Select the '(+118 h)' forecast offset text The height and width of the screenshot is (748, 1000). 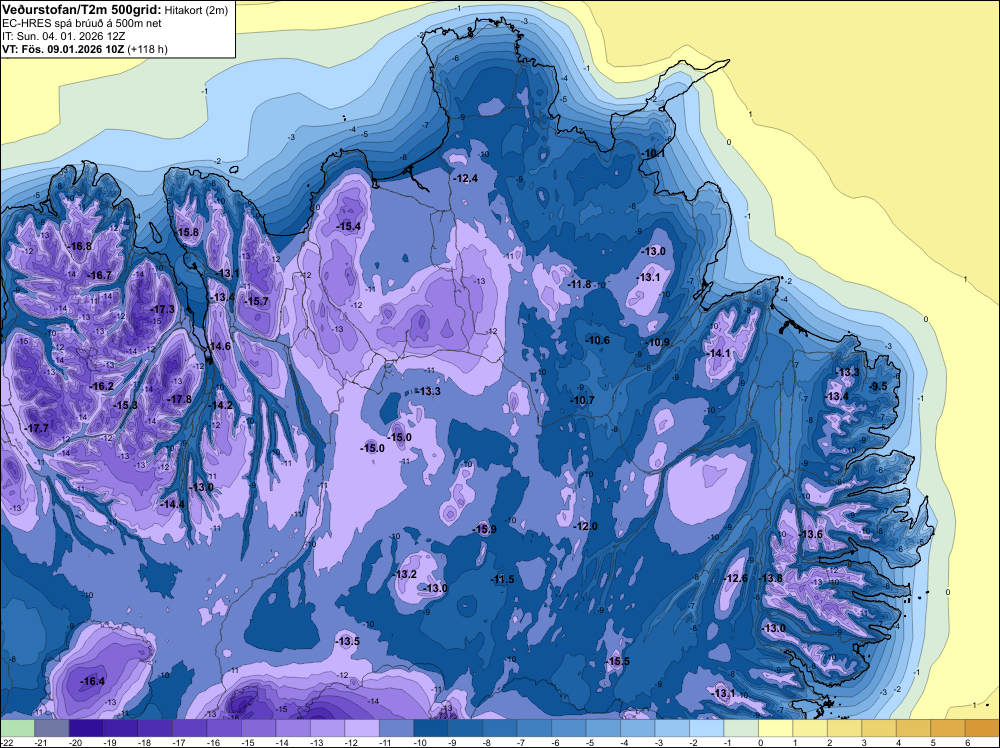pos(147,49)
